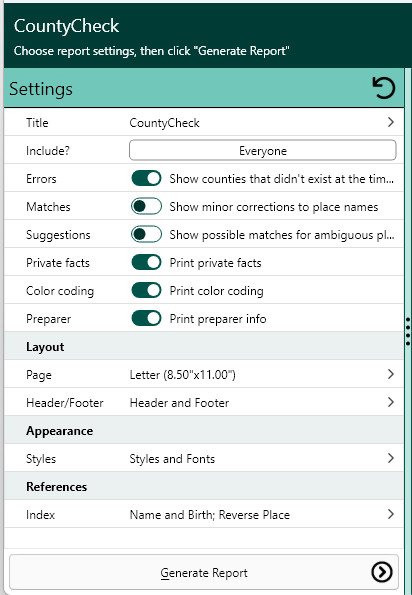Image resolution: width=412 pixels, height=595 pixels.
Task: Click the arrow icon on Generate Report
Action: 382,572
